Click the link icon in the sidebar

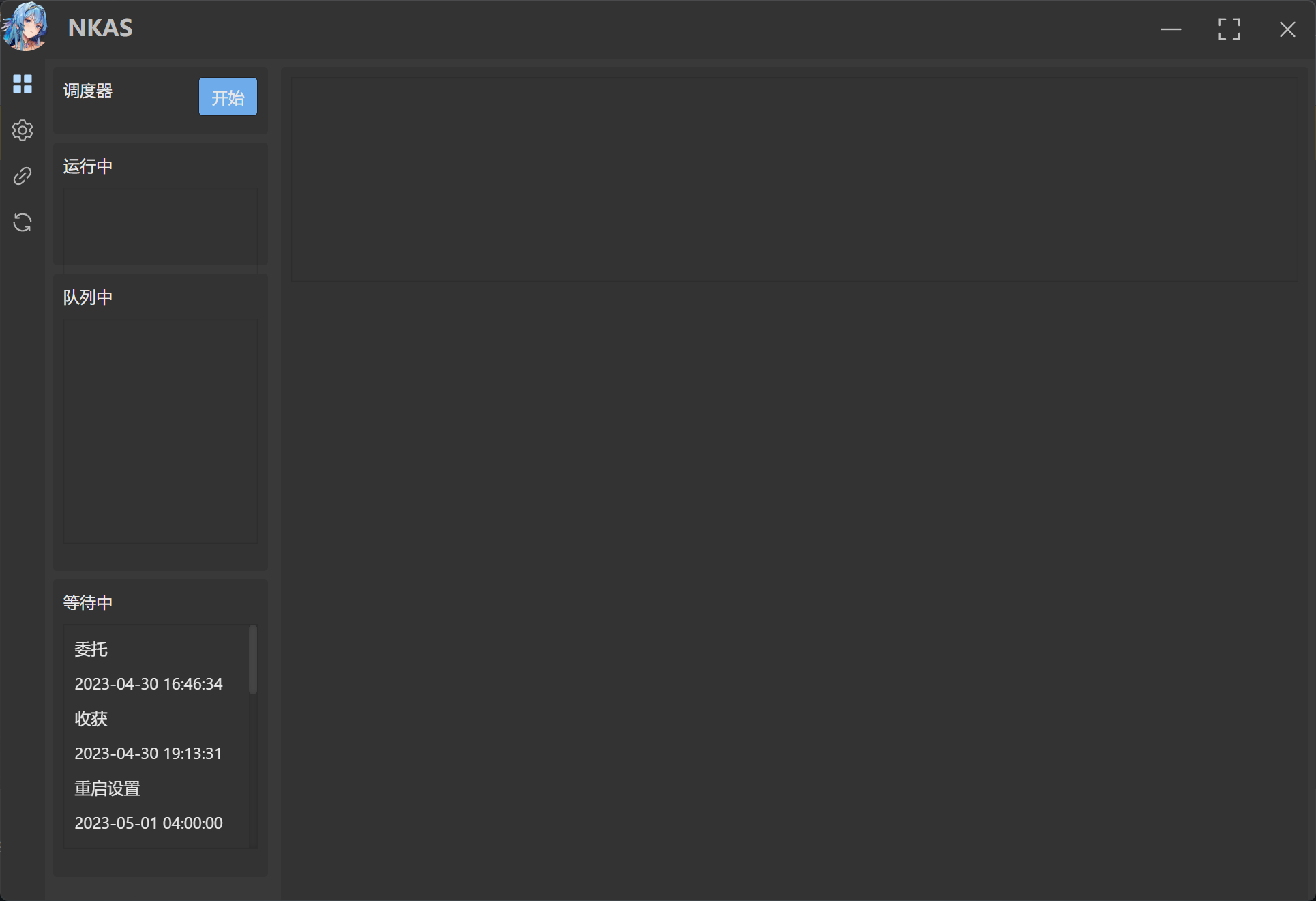coord(23,176)
